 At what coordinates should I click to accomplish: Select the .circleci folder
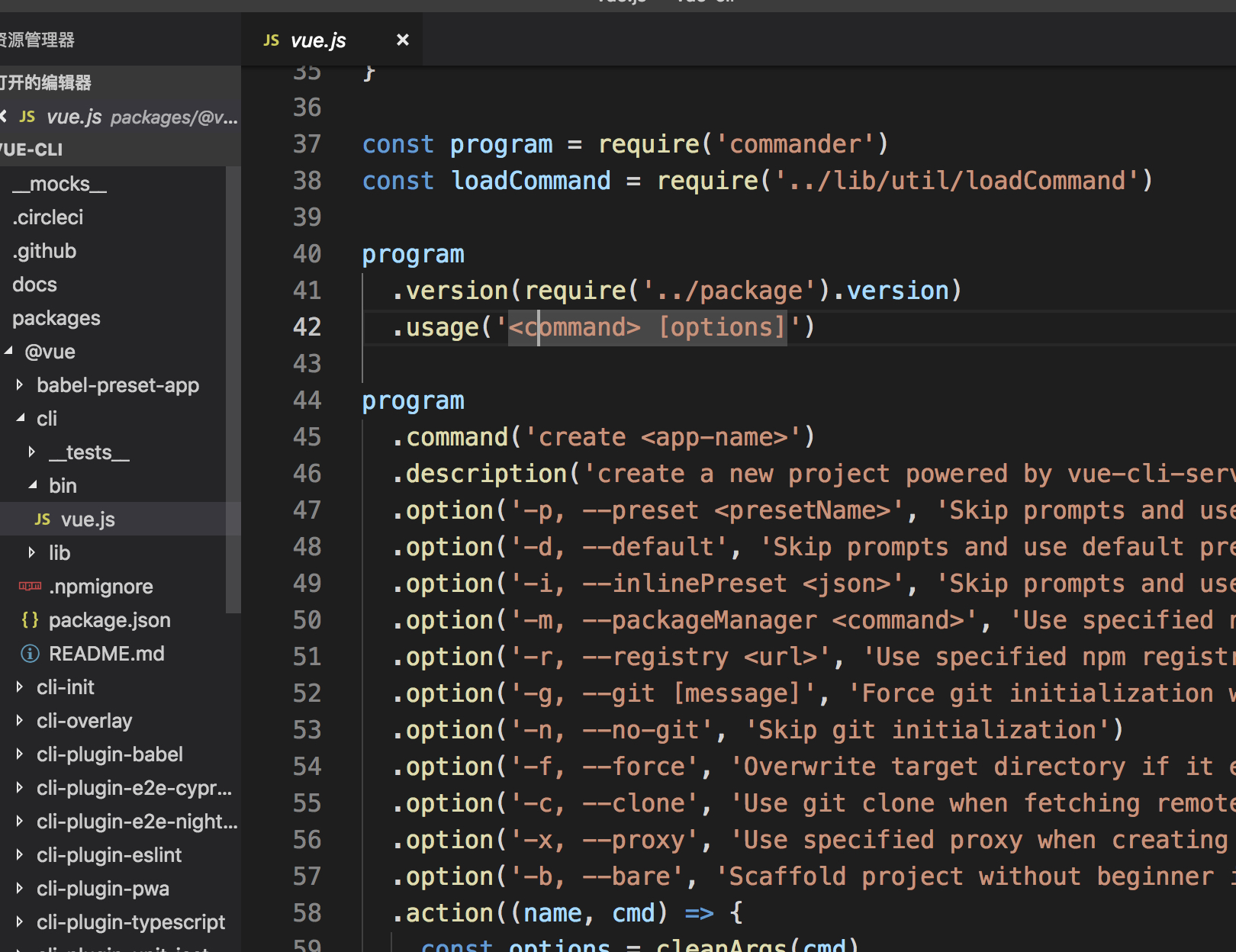tap(47, 217)
